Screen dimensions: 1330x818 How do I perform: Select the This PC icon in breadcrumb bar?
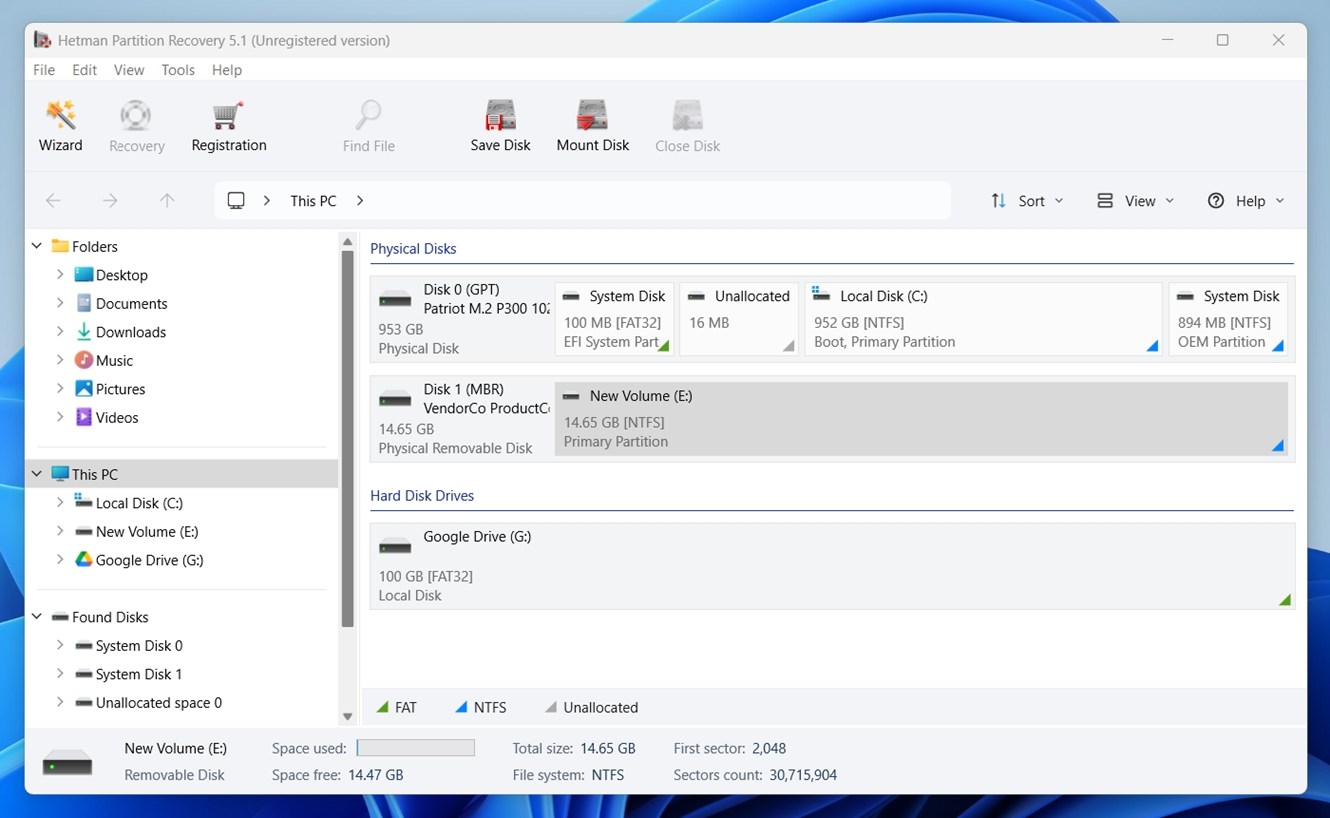(x=234, y=200)
